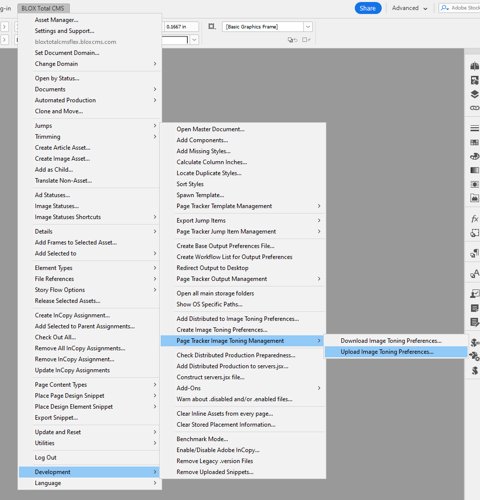This screenshot has height=500, width=480.
Task: Choose Open Master Document
Action: pyautogui.click(x=243, y=129)
